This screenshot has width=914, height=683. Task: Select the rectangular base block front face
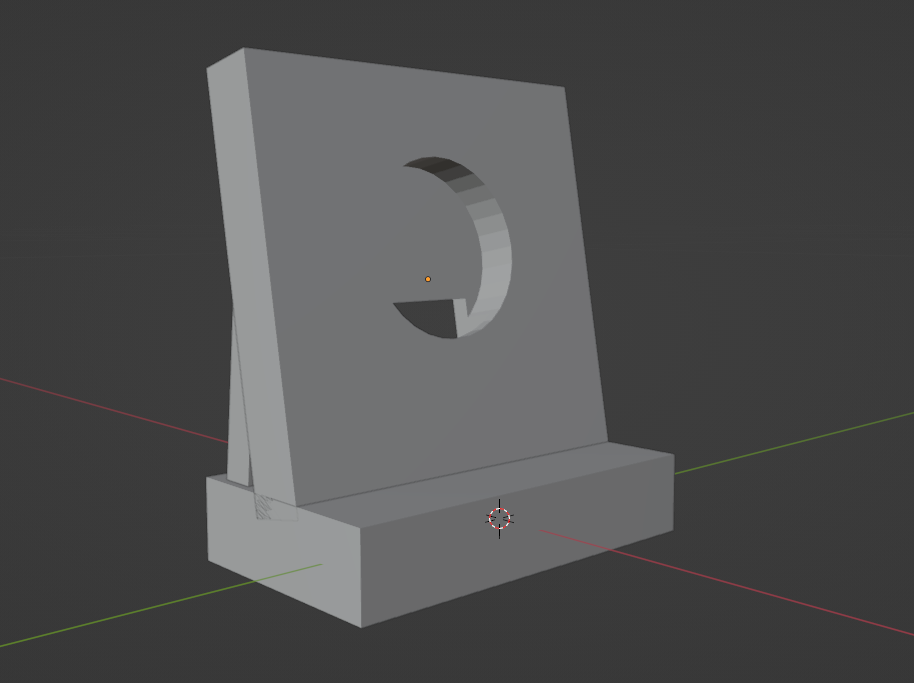pyautogui.click(x=518, y=542)
